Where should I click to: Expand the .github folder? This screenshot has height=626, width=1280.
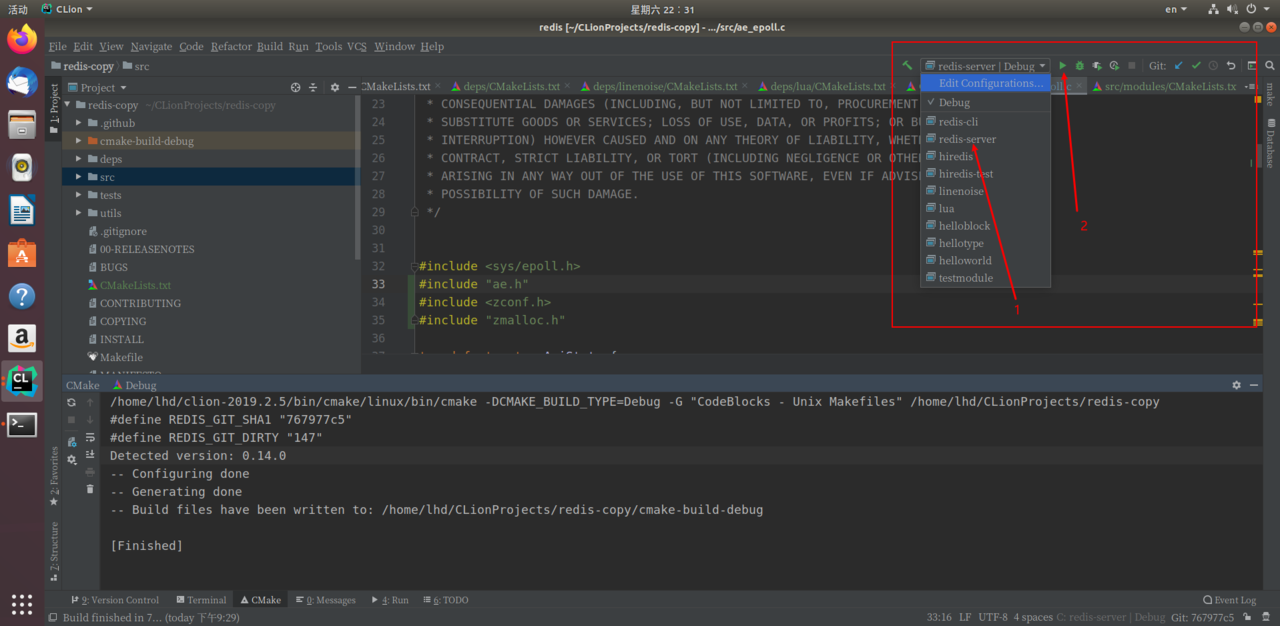tap(79, 123)
